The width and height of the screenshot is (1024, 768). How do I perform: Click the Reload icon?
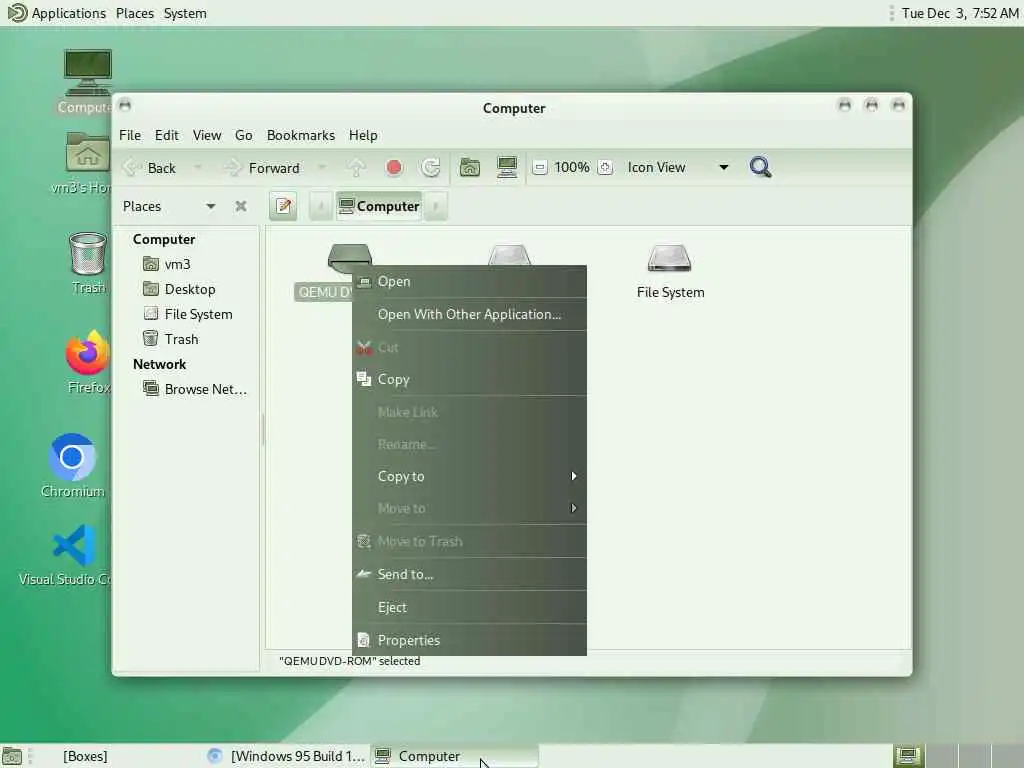point(430,168)
